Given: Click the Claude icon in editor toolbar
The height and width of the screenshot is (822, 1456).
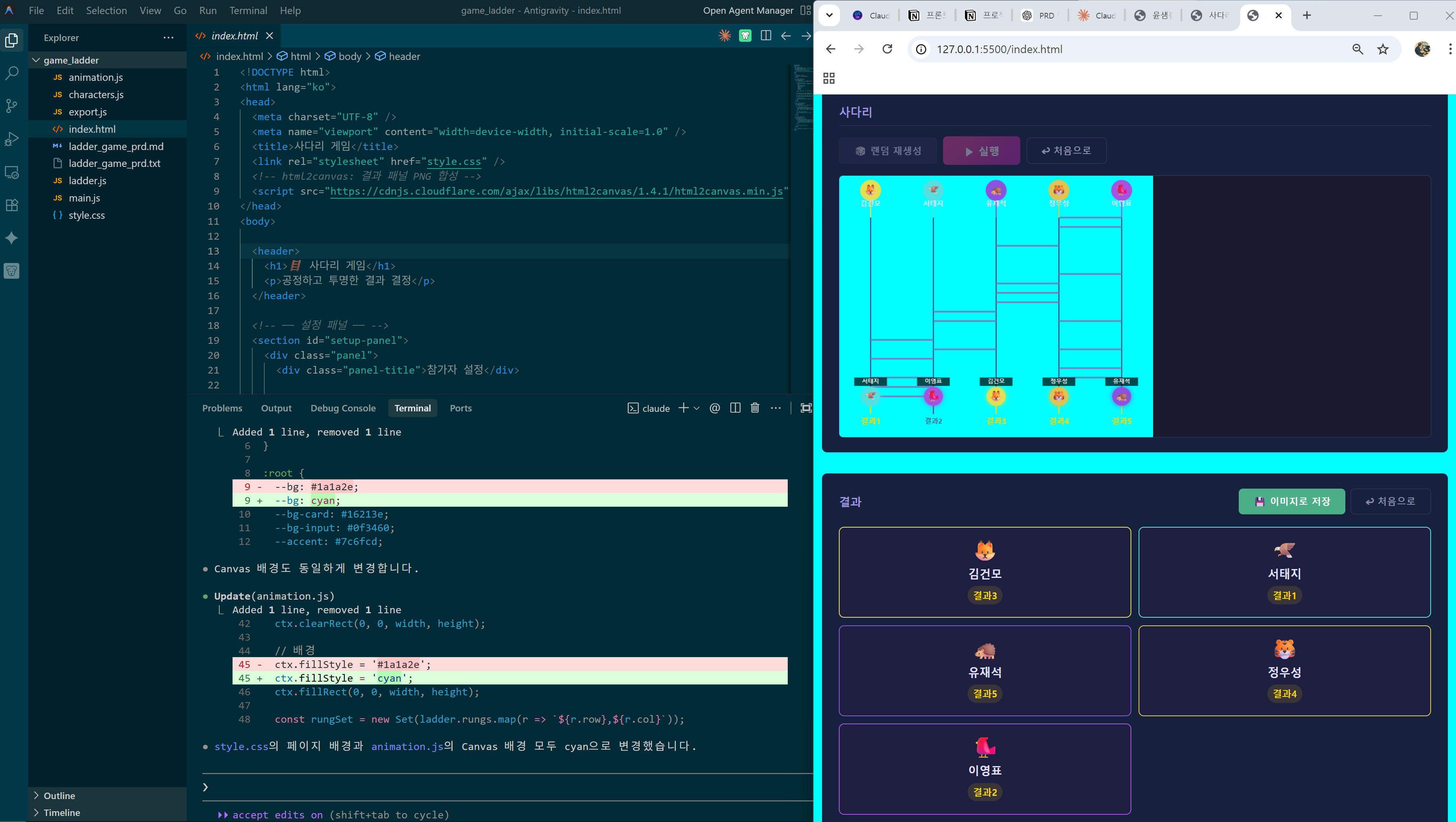Looking at the screenshot, I should point(725,36).
